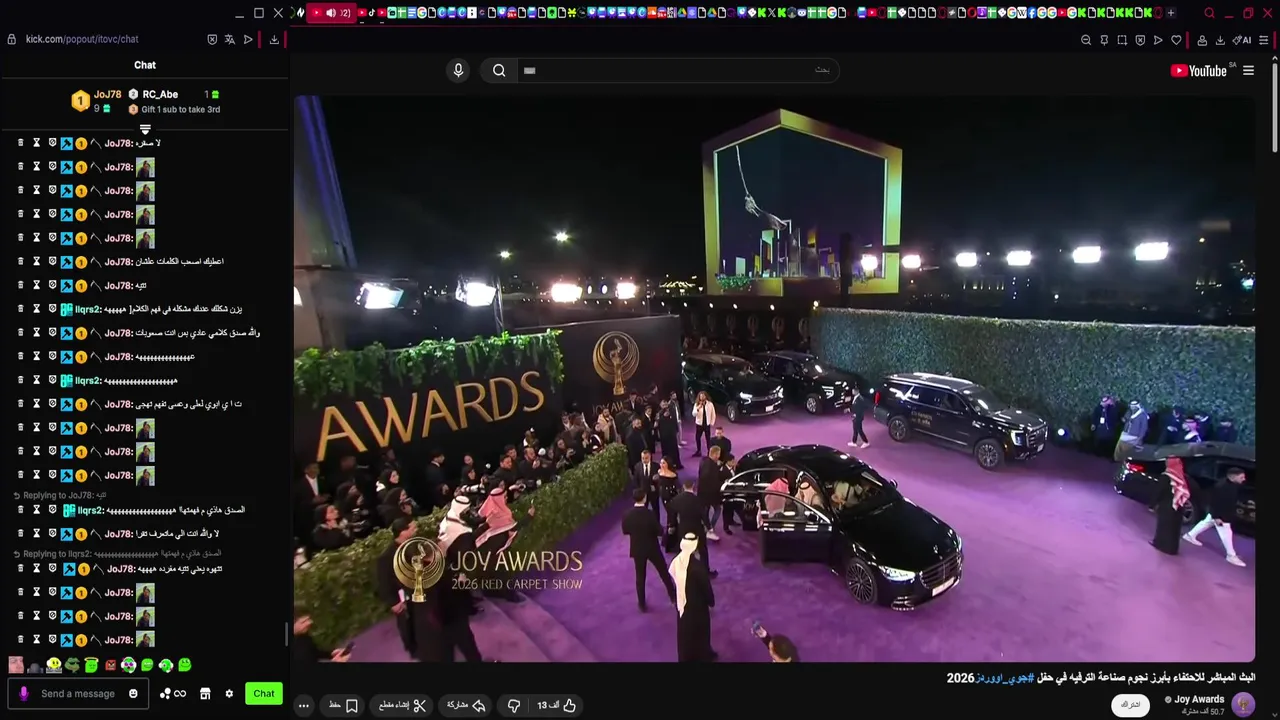Viewport: 1280px width, 720px height.
Task: Open JoJ78 top gifter leaderboard entry
Action: 97,100
